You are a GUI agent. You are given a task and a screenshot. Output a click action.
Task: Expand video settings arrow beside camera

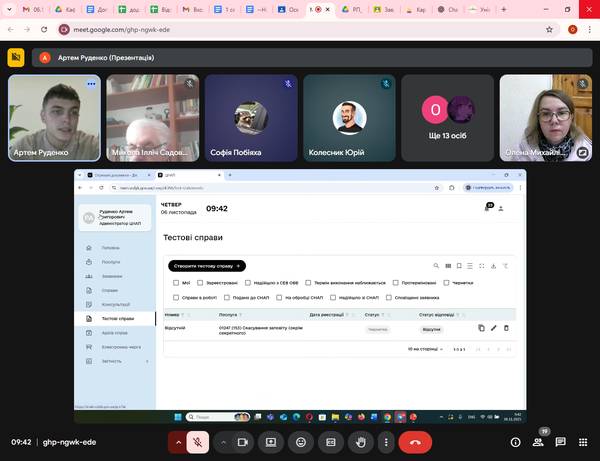pyautogui.click(x=223, y=441)
